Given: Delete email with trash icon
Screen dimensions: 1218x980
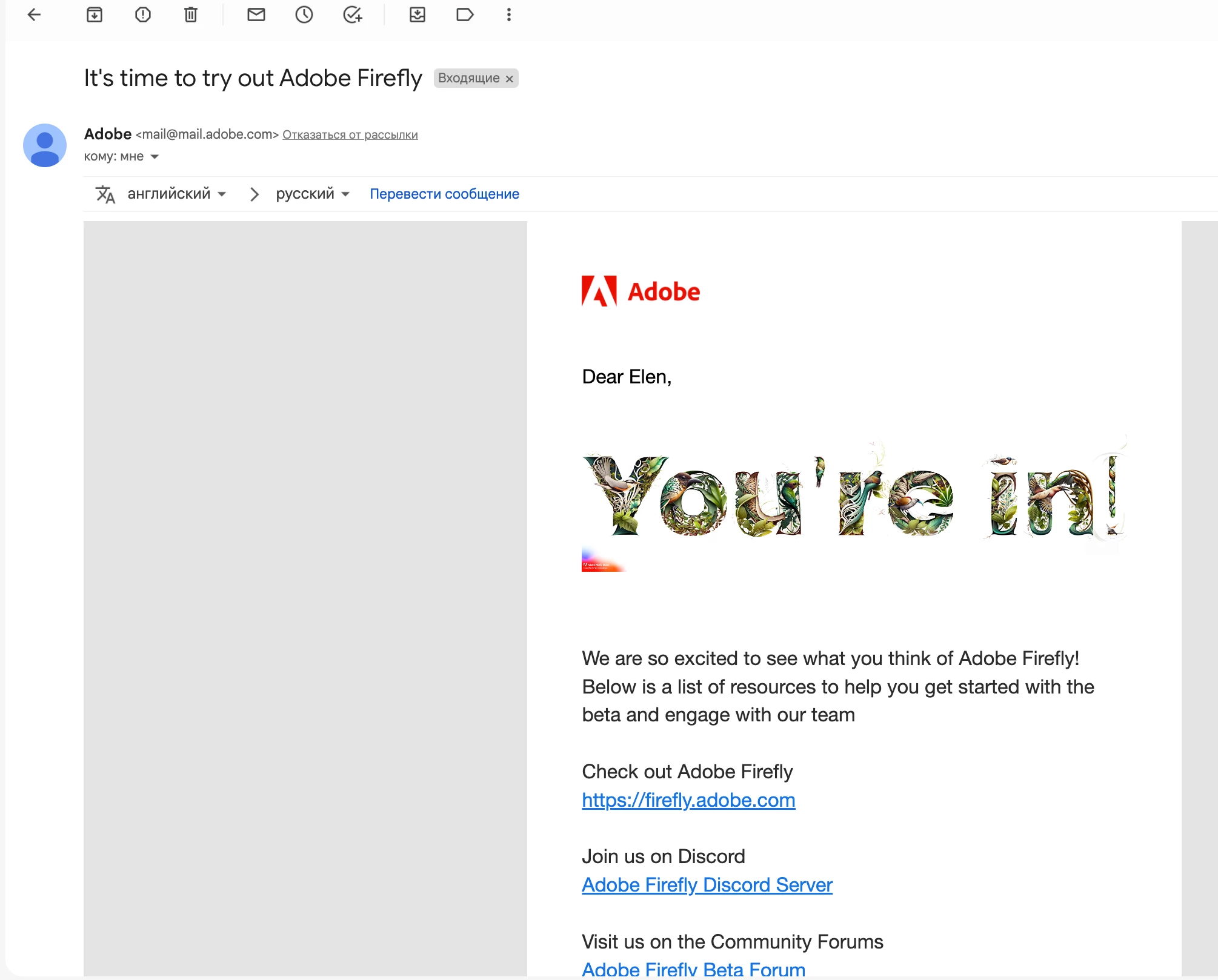Looking at the screenshot, I should 191,15.
